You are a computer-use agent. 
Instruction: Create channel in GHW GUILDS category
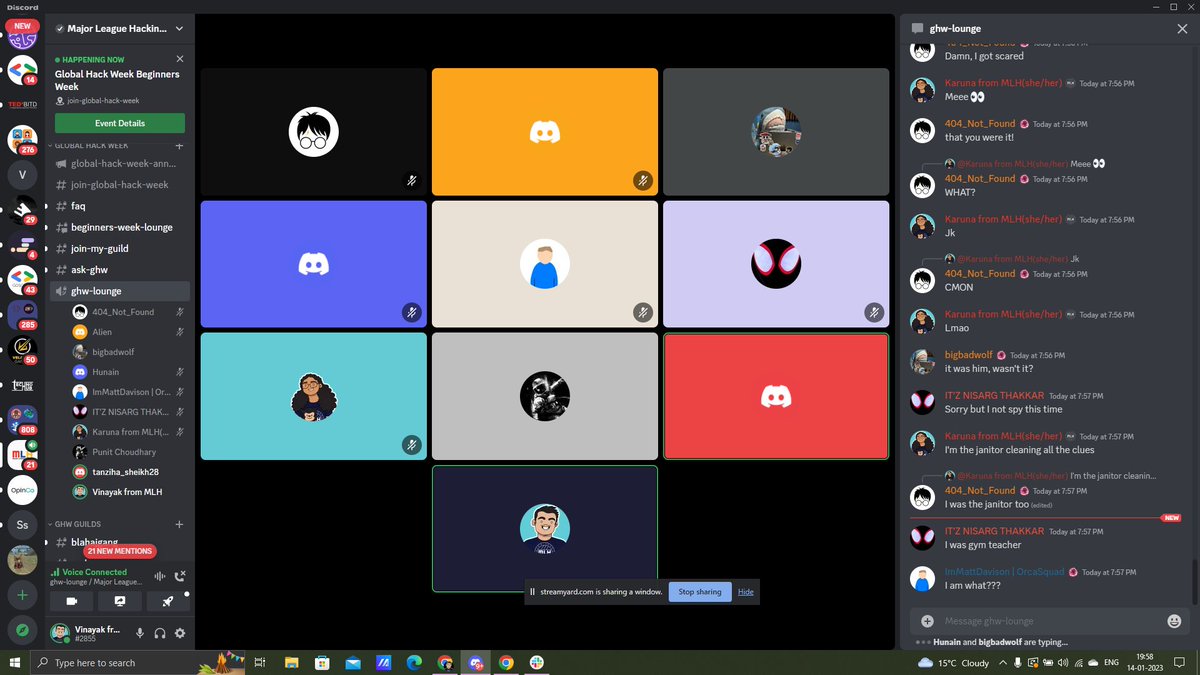coord(179,524)
